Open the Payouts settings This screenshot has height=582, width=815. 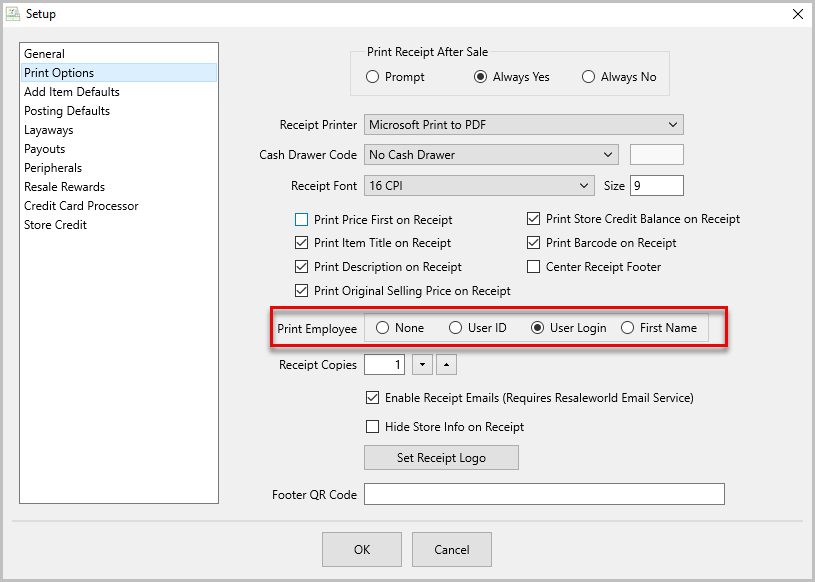119,149
